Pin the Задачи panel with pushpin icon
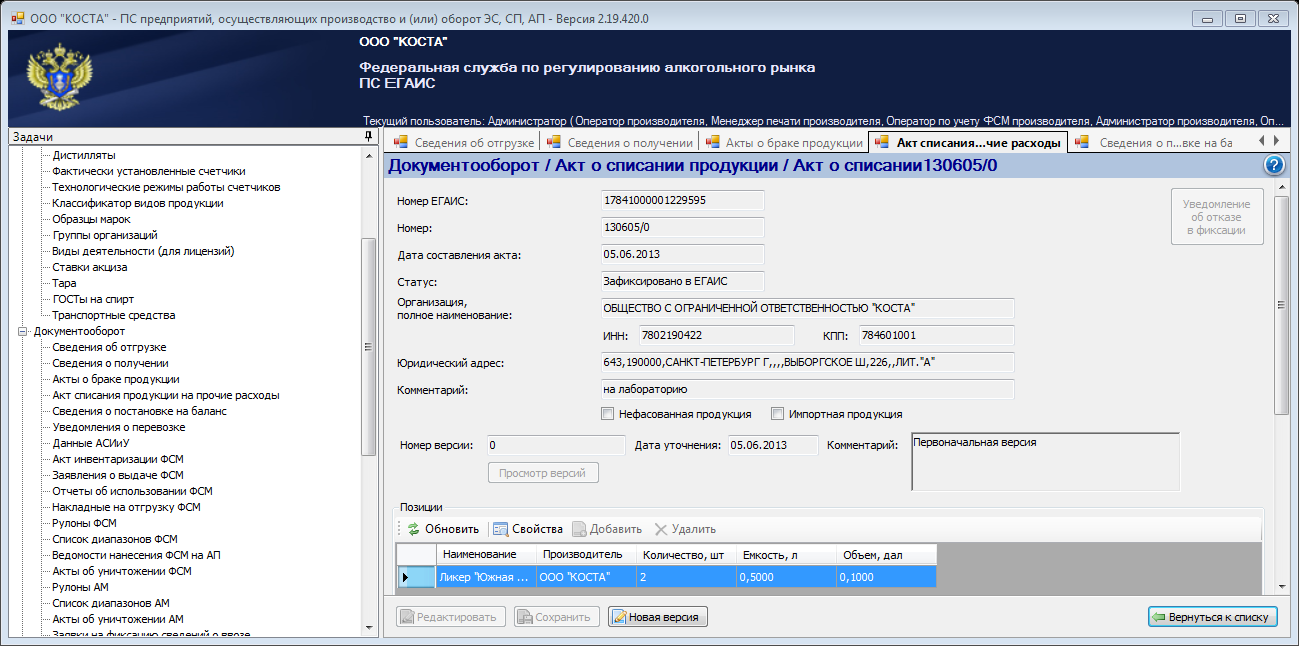Image resolution: width=1299 pixels, height=646 pixels. coord(368,137)
